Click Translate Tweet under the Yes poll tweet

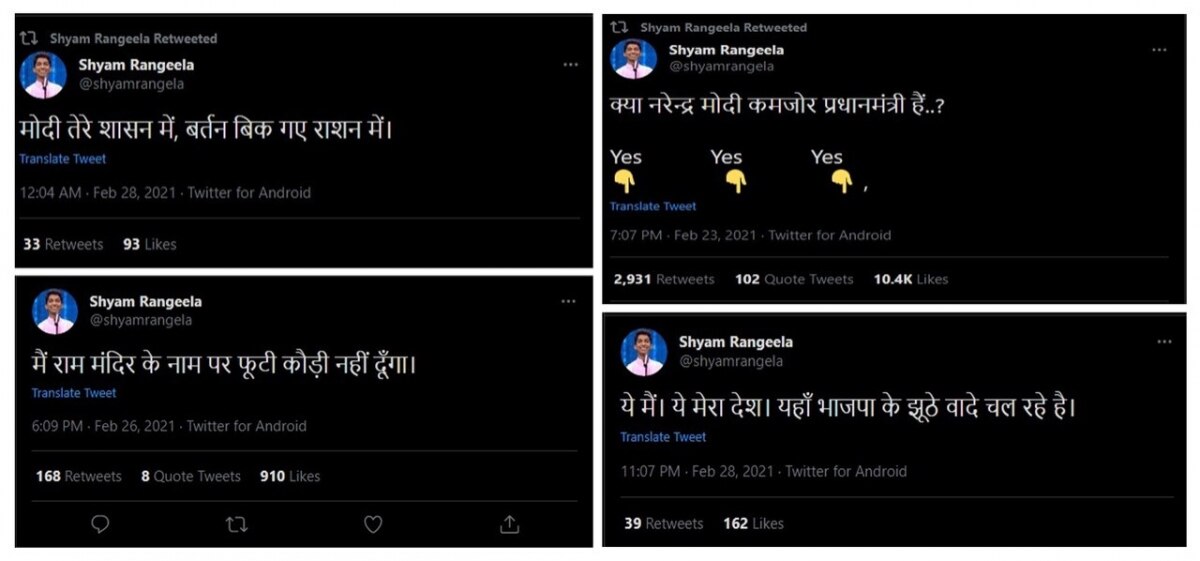[x=653, y=206]
